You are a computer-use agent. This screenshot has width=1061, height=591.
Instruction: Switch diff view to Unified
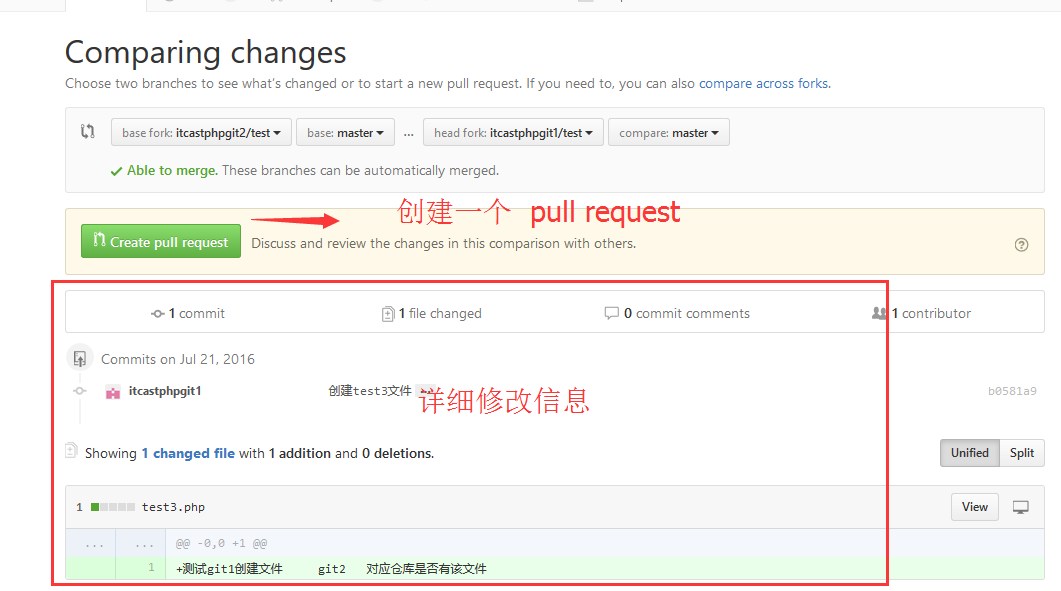click(970, 453)
